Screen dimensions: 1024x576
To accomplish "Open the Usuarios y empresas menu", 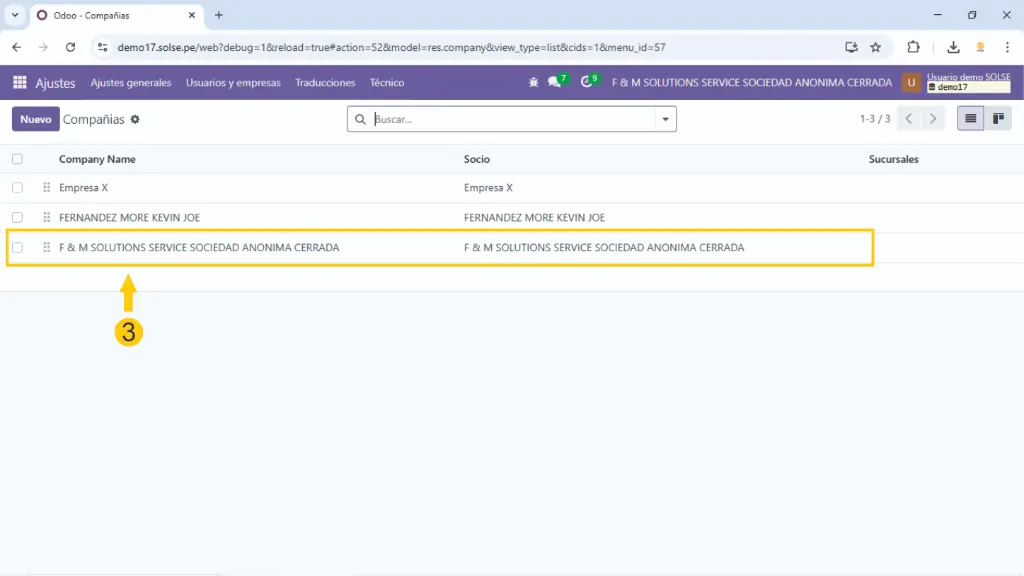I will pos(233,83).
